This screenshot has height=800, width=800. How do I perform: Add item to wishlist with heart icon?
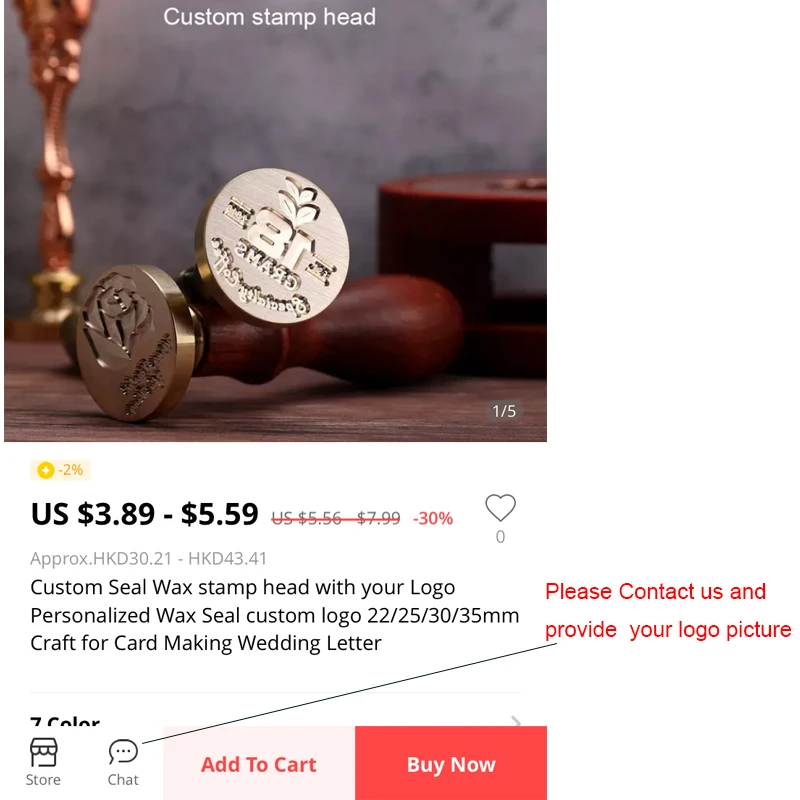pyautogui.click(x=501, y=508)
